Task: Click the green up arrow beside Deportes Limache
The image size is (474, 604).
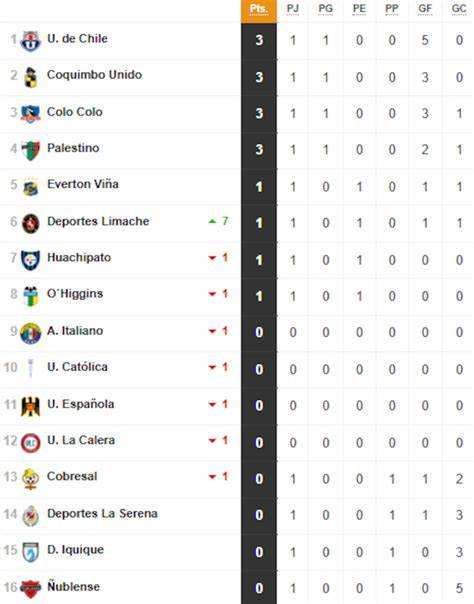Action: (x=212, y=221)
